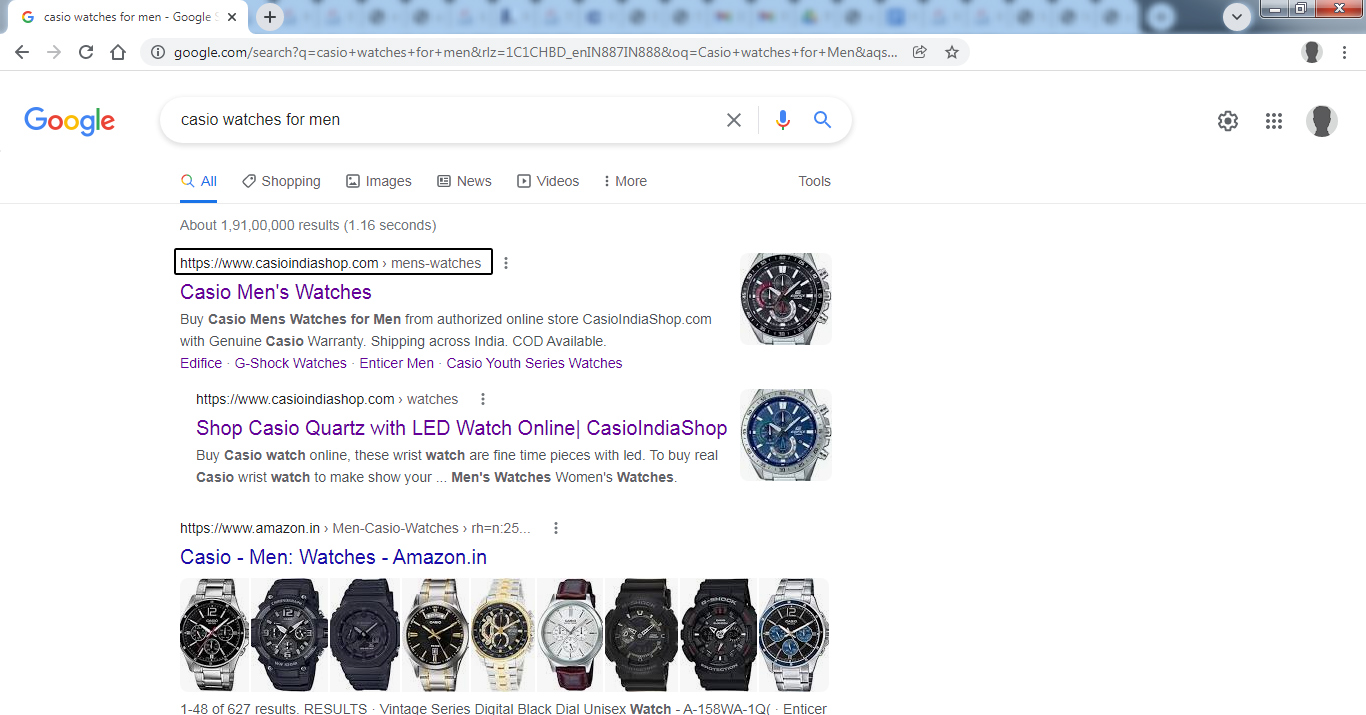Viewport: 1366px width, 715px height.
Task: Open Google settings gear icon
Action: click(x=1227, y=121)
